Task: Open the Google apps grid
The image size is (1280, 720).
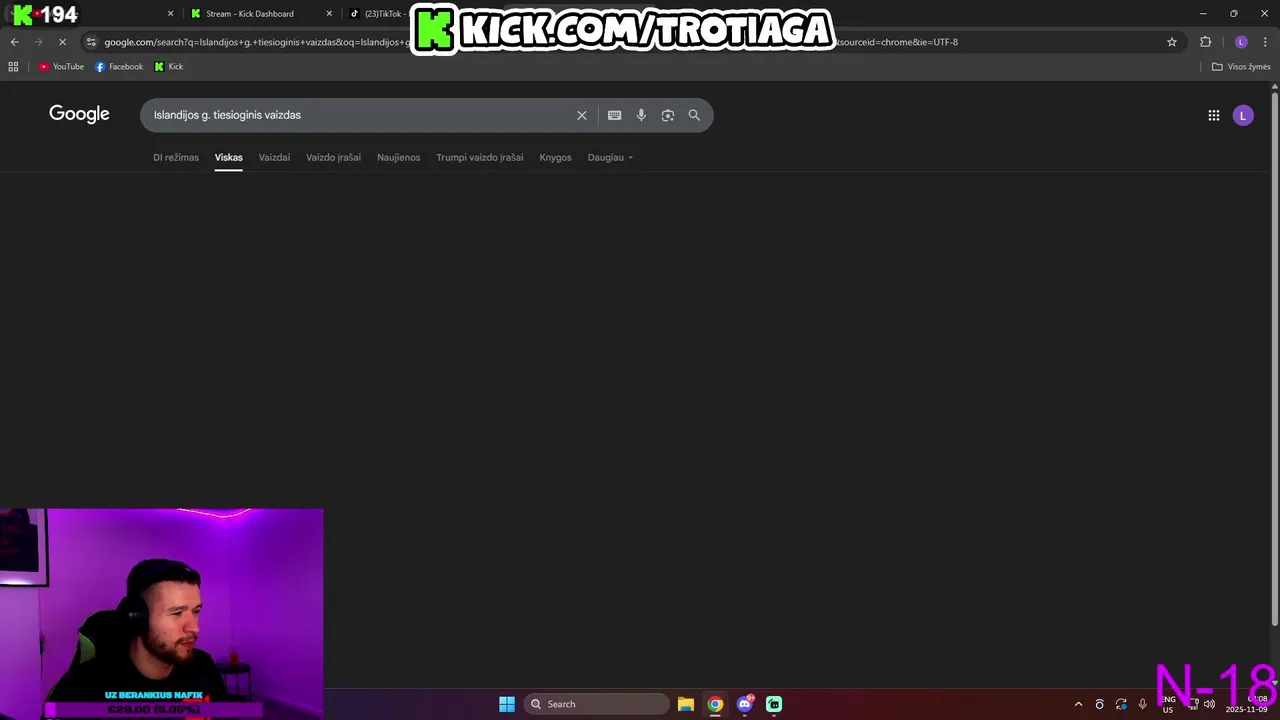Action: (1213, 115)
